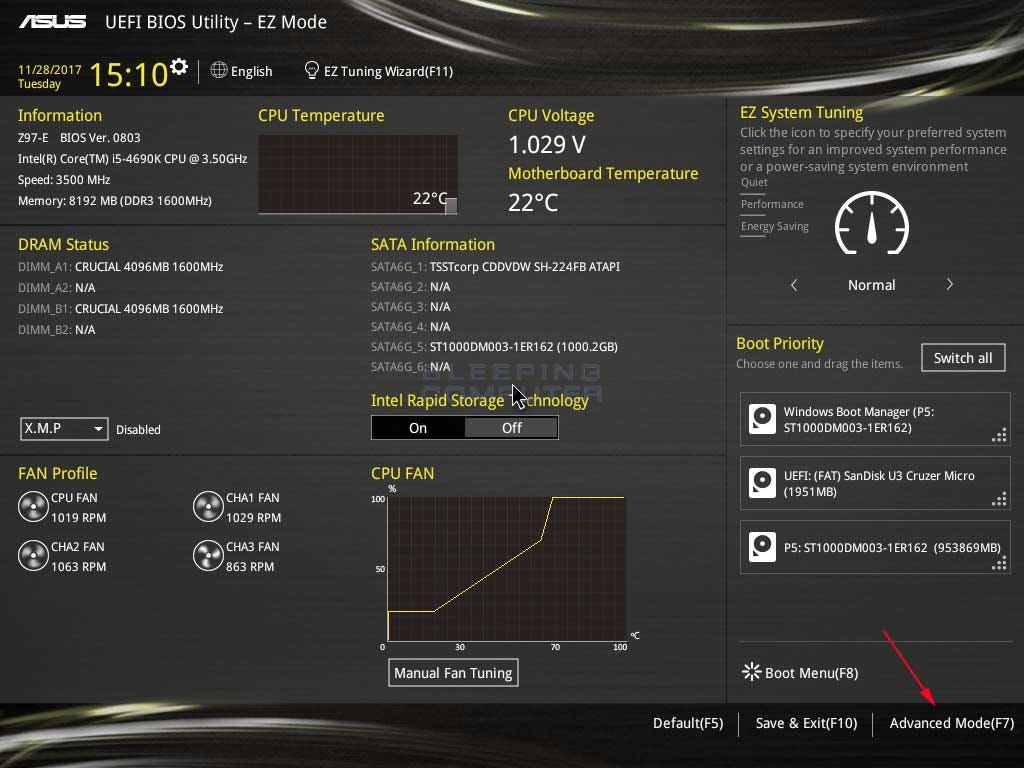Open the English language selector
The height and width of the screenshot is (768, 1024).
241,71
